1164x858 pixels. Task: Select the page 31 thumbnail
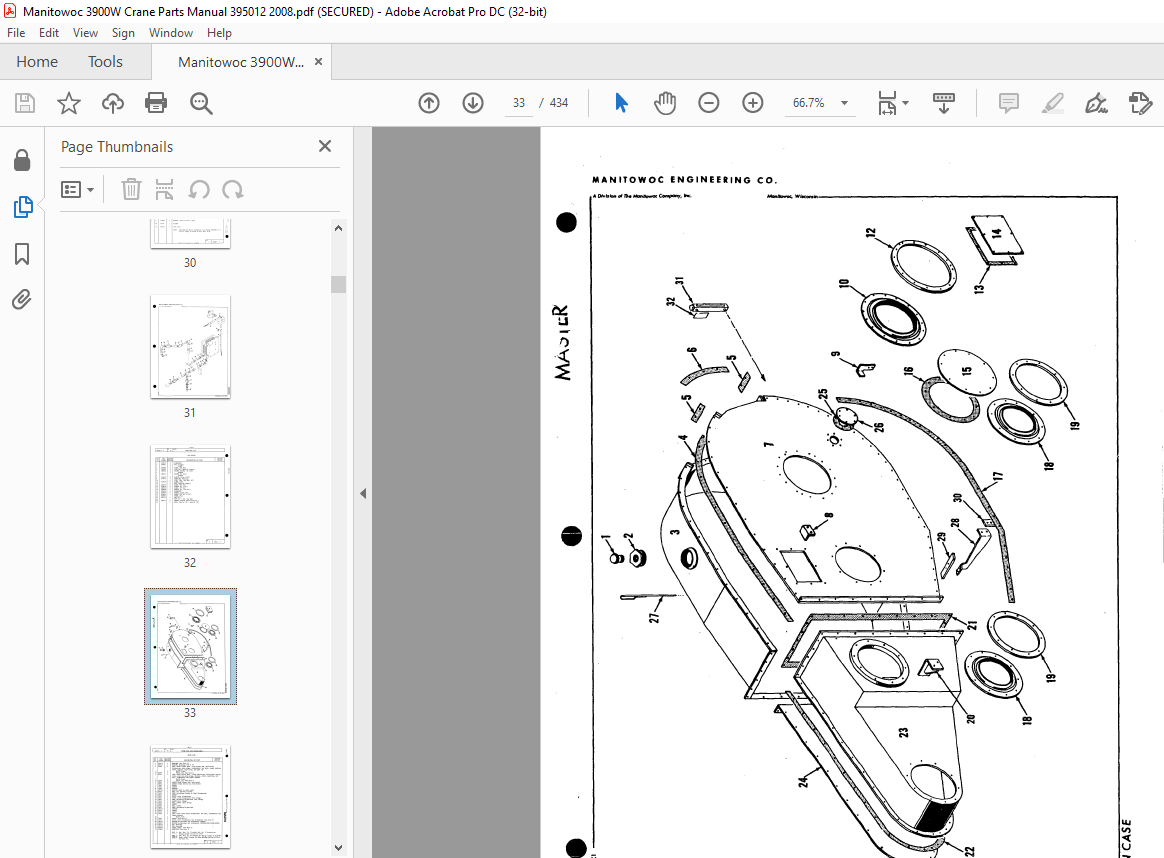(191, 347)
